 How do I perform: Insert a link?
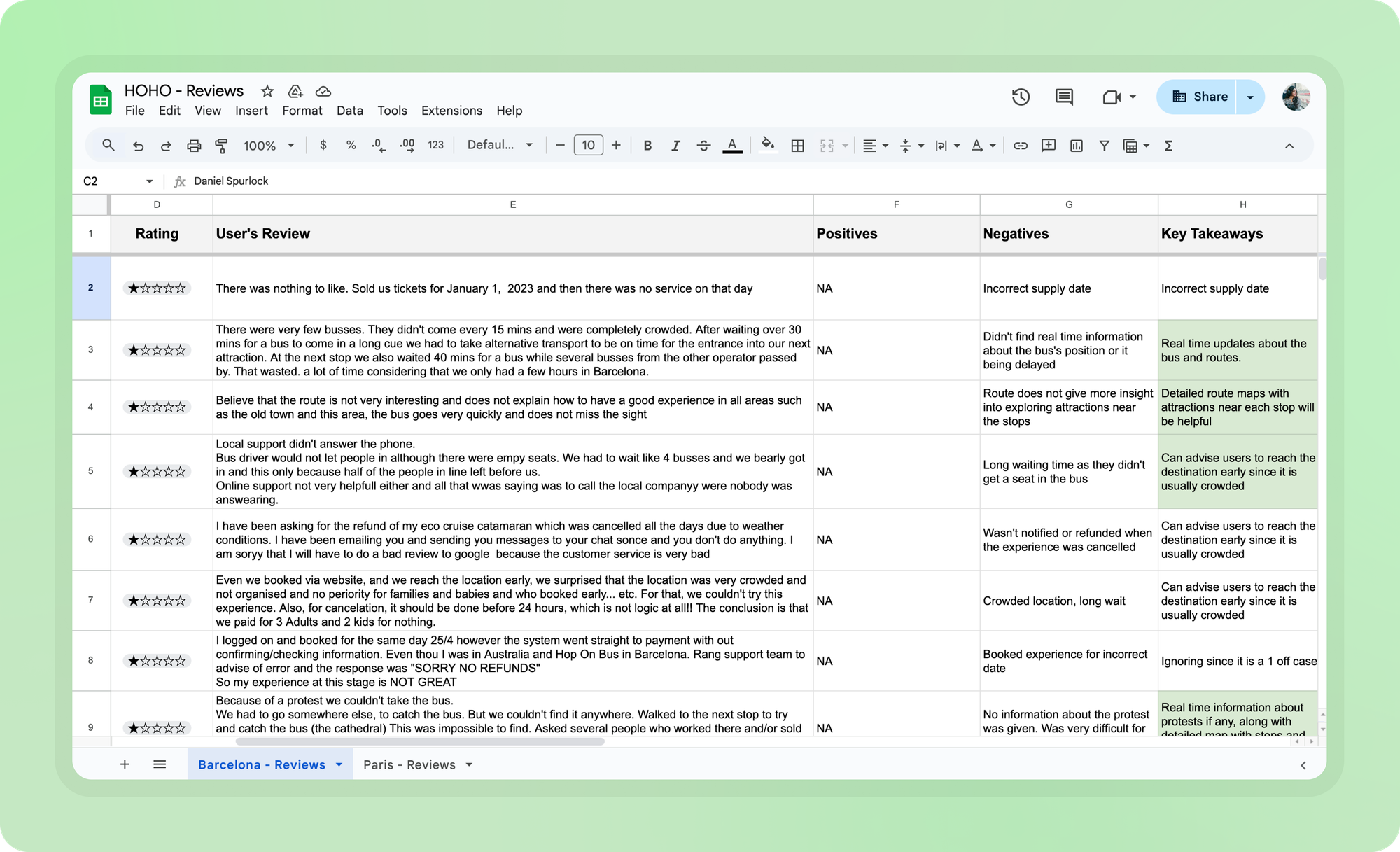pos(1020,146)
